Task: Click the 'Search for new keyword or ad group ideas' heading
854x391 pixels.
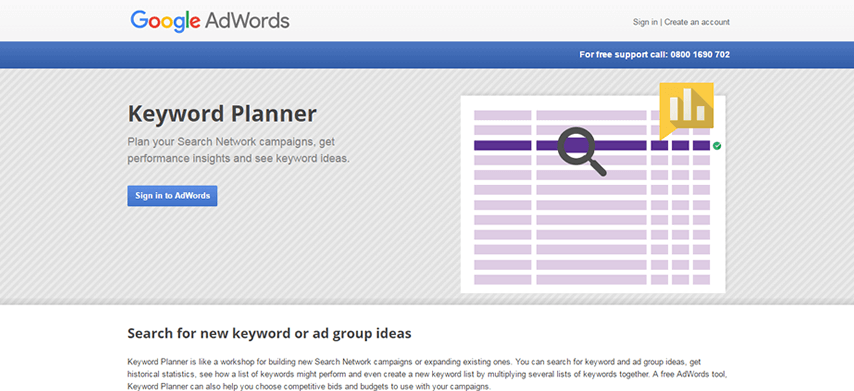Action: (x=269, y=333)
